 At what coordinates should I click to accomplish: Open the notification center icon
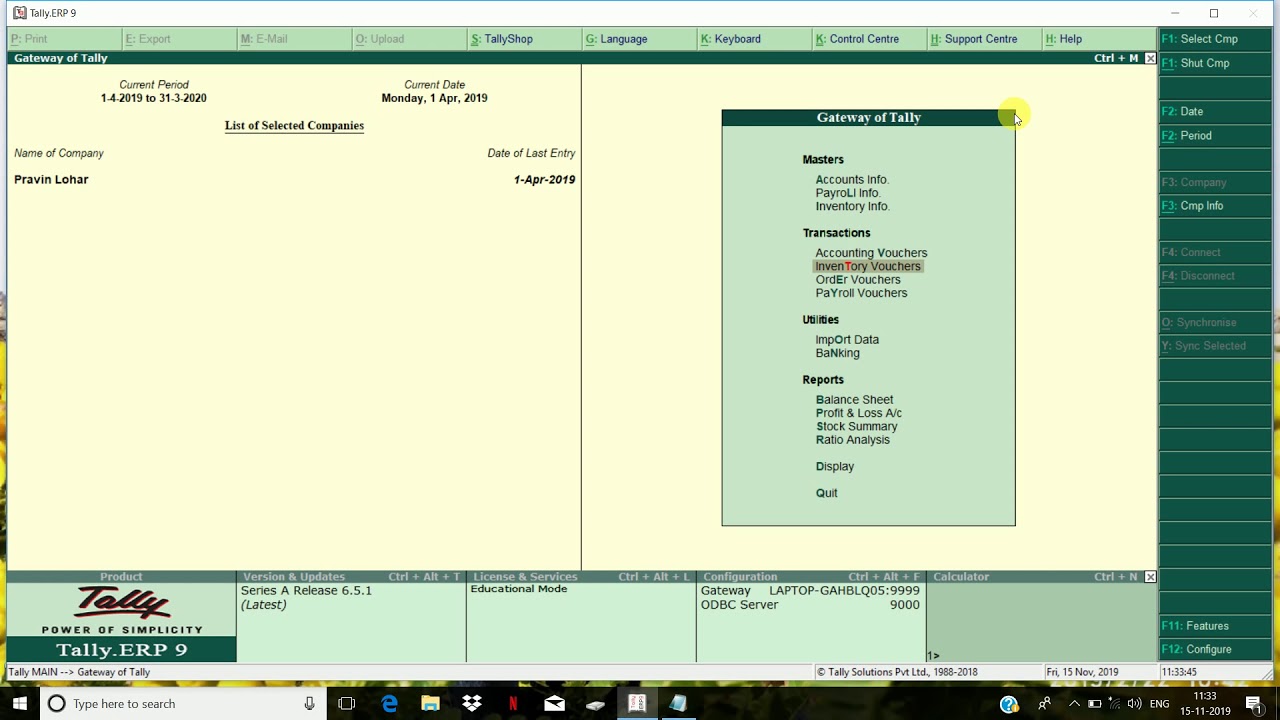tap(1254, 704)
